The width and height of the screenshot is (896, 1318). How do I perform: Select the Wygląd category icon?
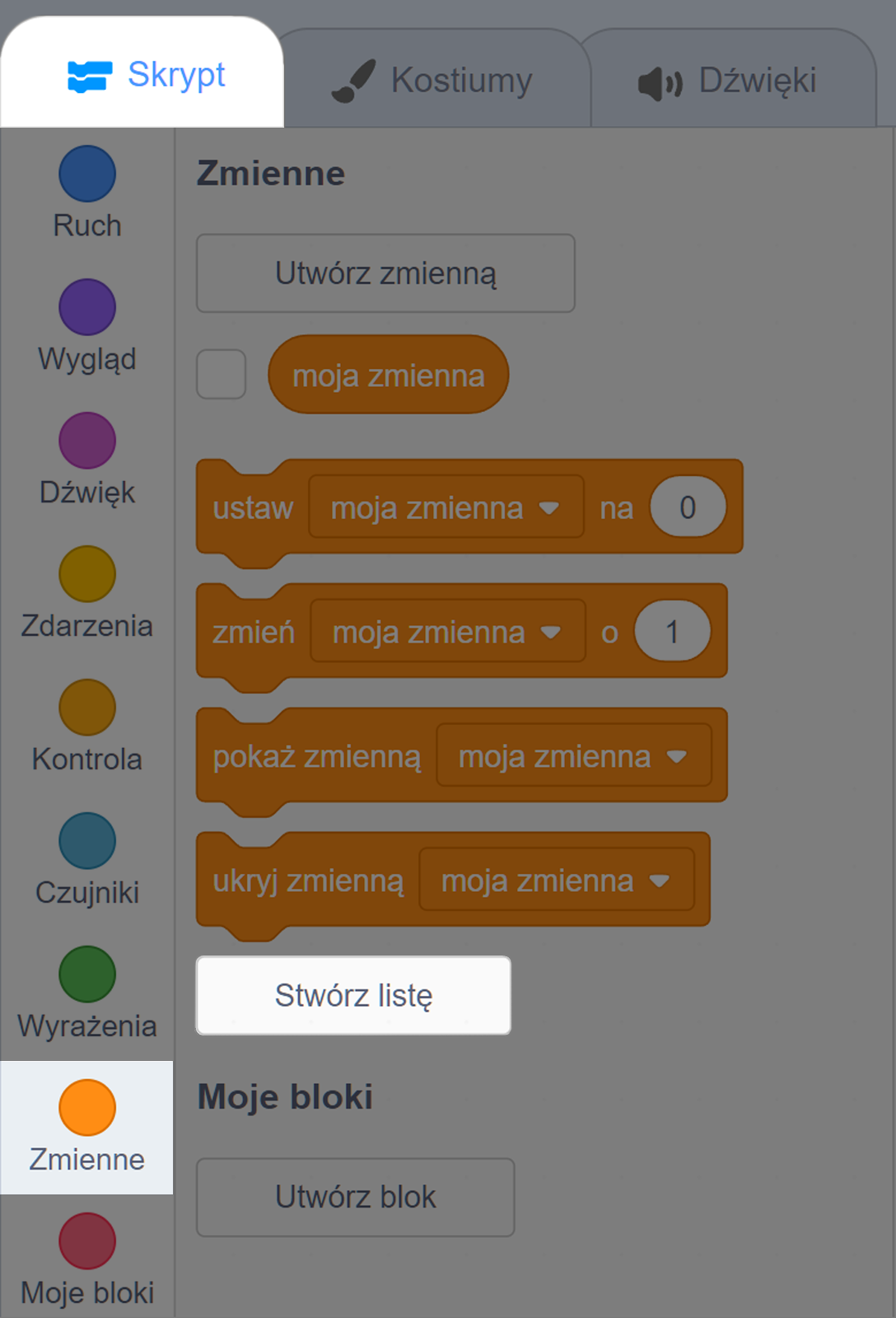point(86,307)
